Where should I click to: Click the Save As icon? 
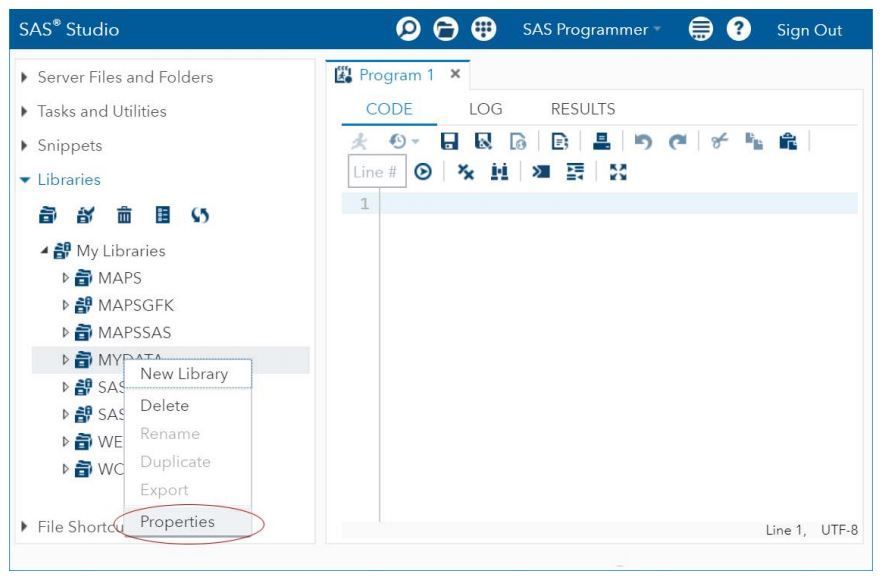click(484, 141)
